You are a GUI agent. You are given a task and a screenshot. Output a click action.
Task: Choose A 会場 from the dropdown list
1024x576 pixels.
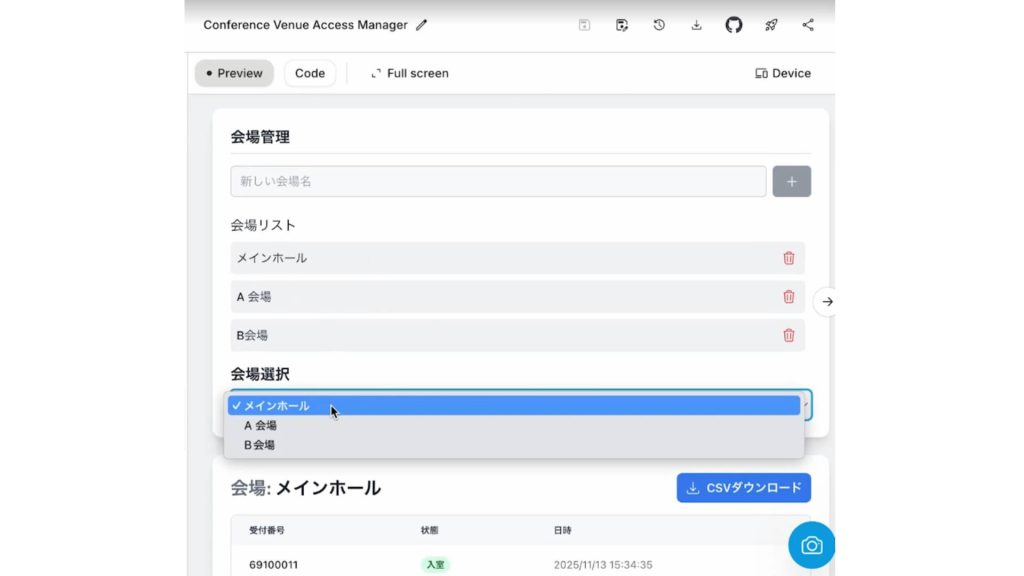point(260,426)
